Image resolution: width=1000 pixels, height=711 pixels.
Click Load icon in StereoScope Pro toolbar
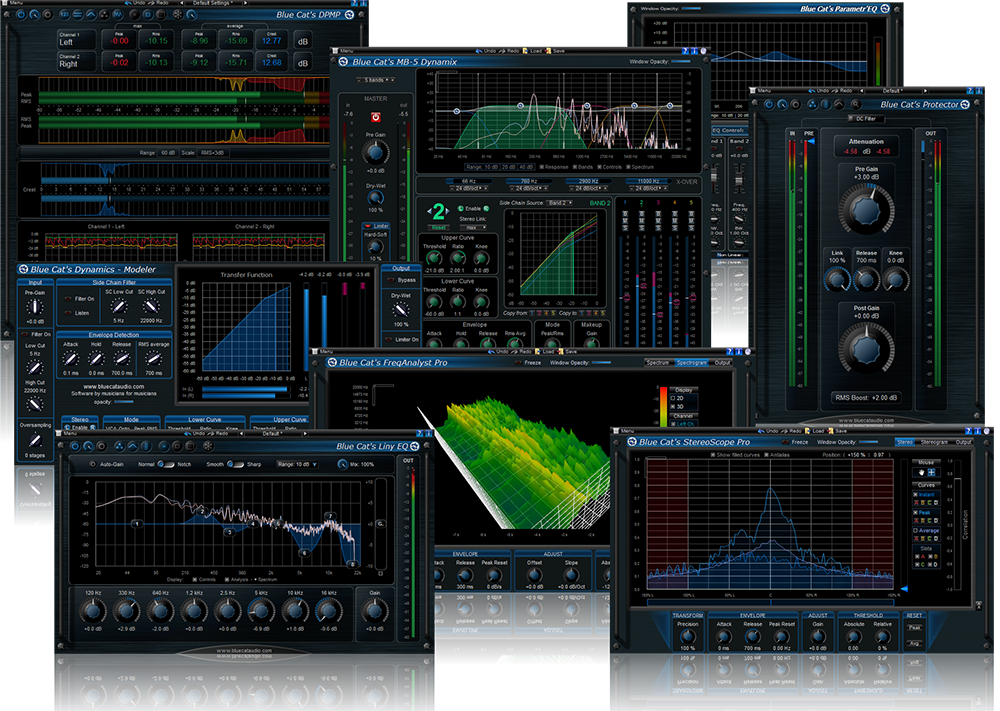[x=807, y=431]
